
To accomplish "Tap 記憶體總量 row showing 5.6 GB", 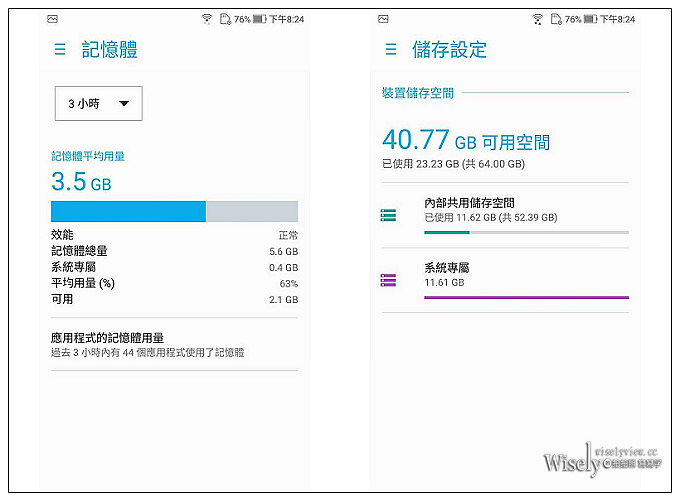I will [174, 251].
